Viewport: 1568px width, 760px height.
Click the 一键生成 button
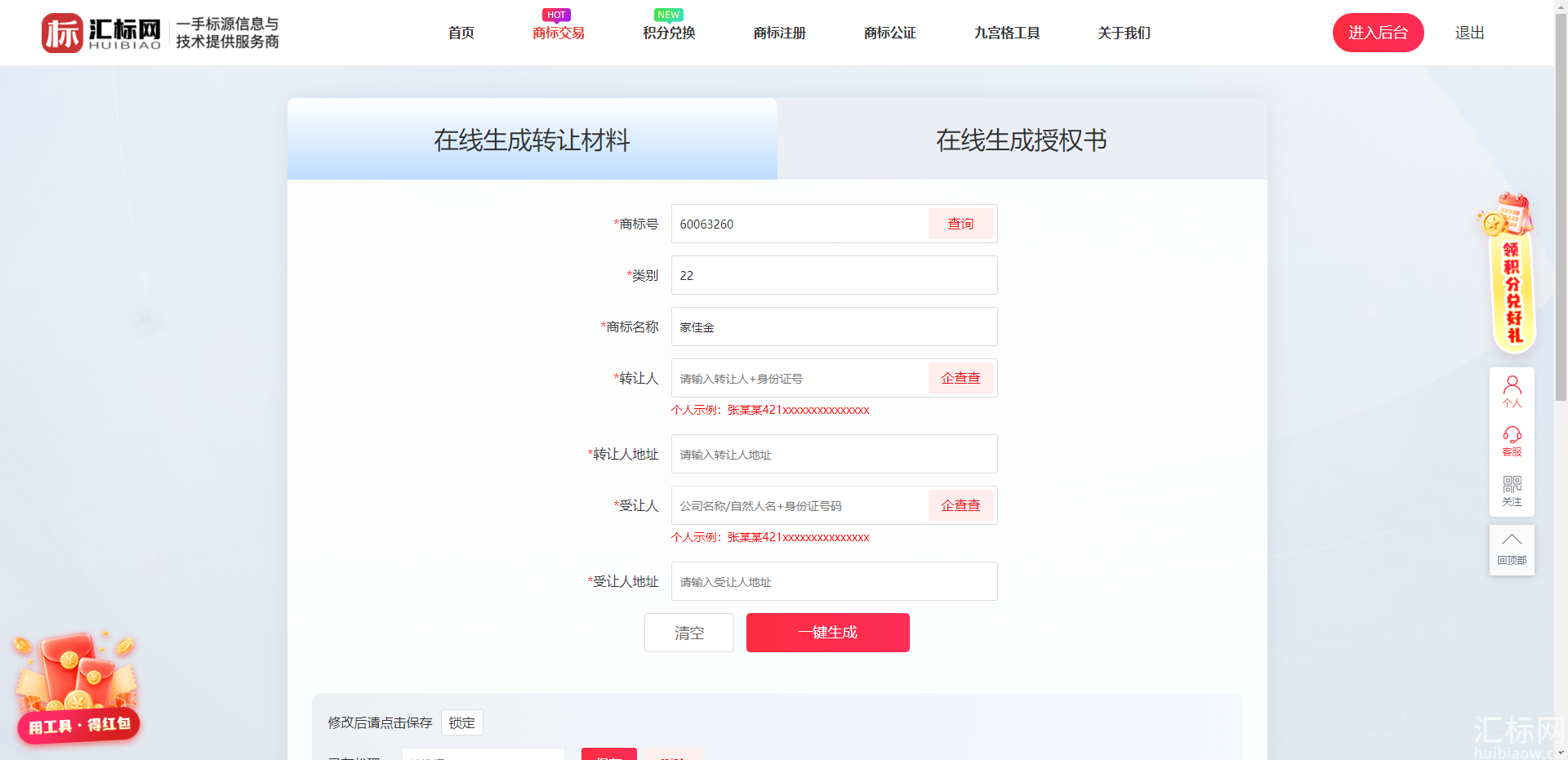(827, 633)
